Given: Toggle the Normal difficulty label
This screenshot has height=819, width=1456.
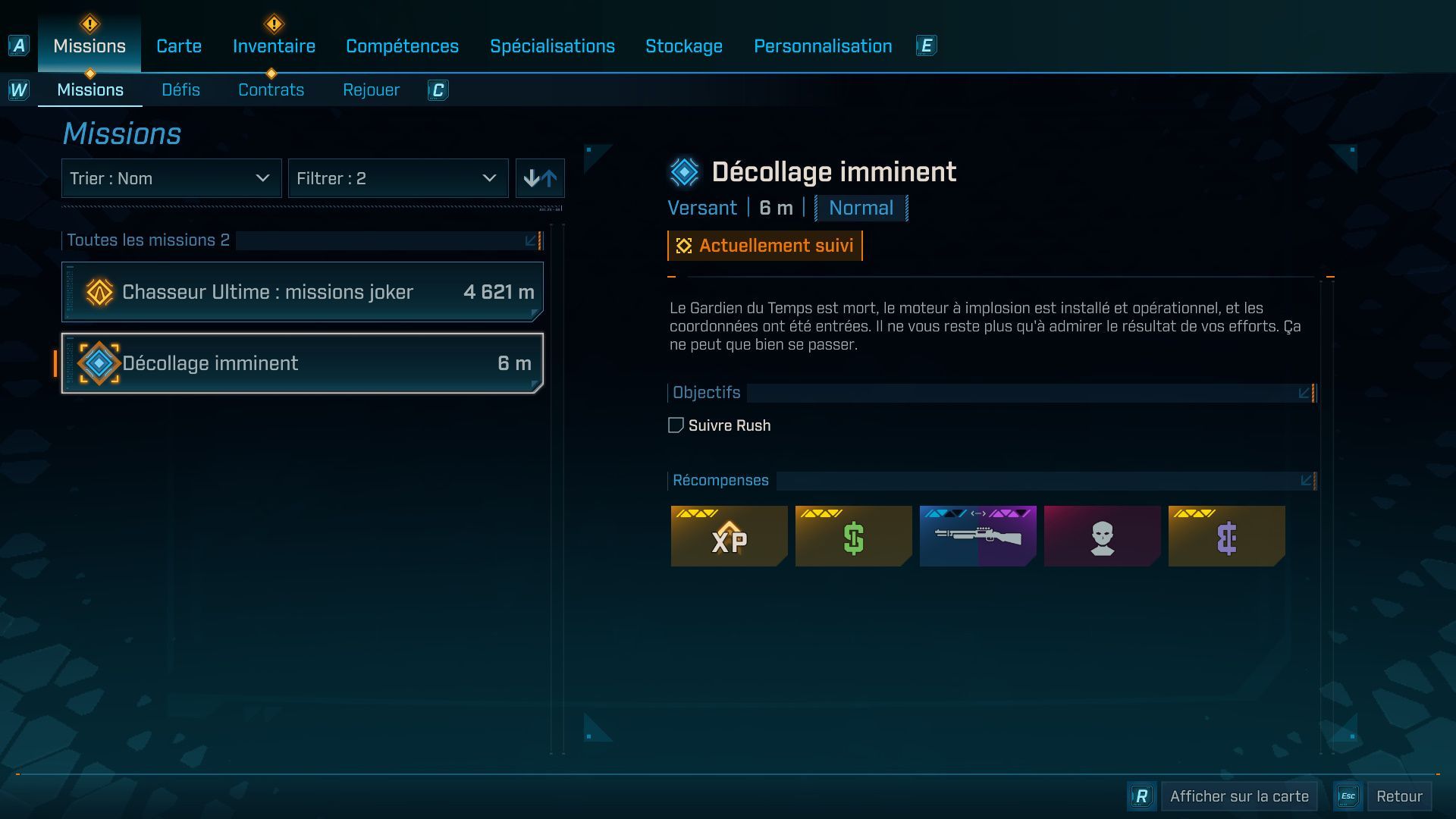Looking at the screenshot, I should tap(861, 208).
